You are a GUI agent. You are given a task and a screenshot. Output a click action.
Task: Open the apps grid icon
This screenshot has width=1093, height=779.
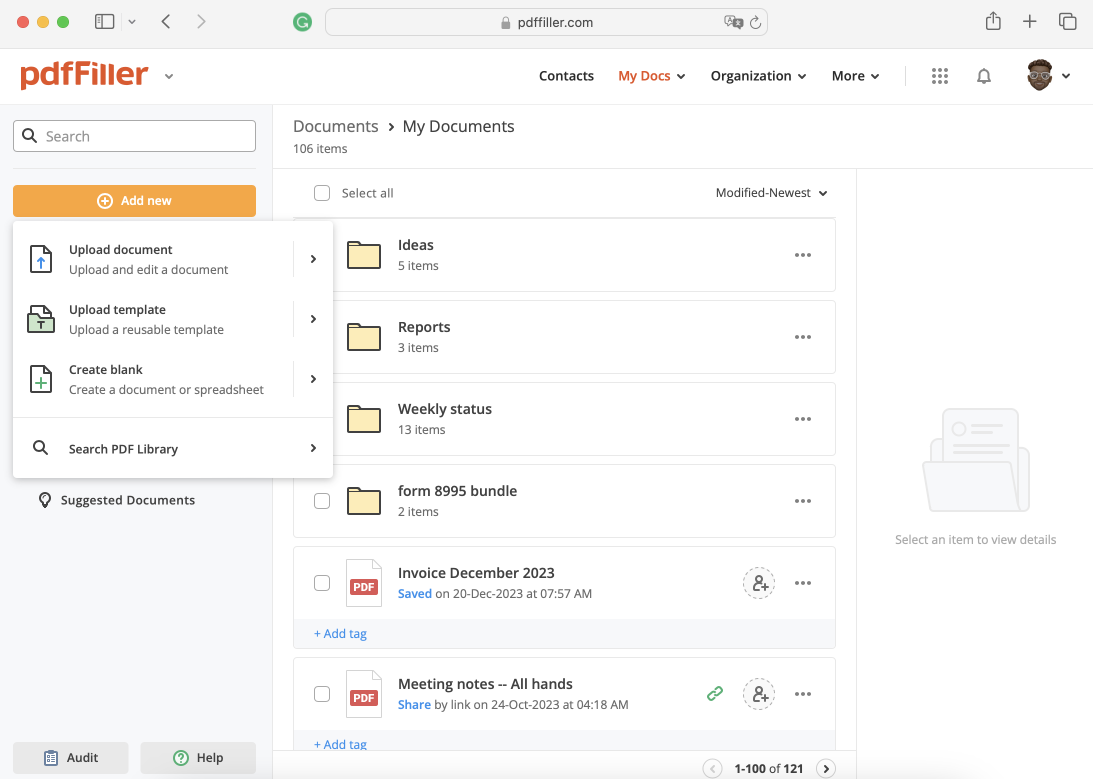coord(939,76)
